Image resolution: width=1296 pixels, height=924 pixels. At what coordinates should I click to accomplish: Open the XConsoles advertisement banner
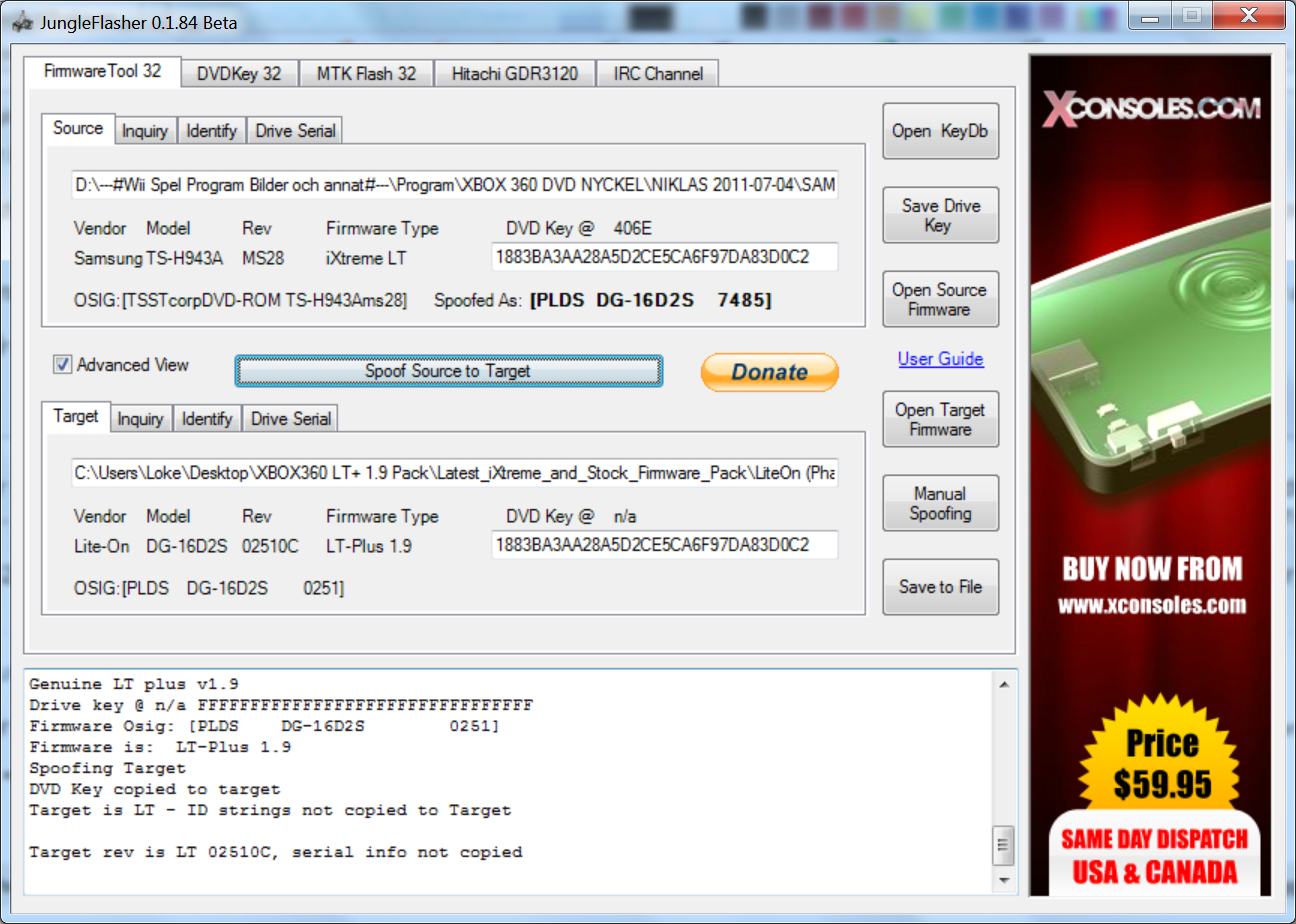tap(1150, 475)
